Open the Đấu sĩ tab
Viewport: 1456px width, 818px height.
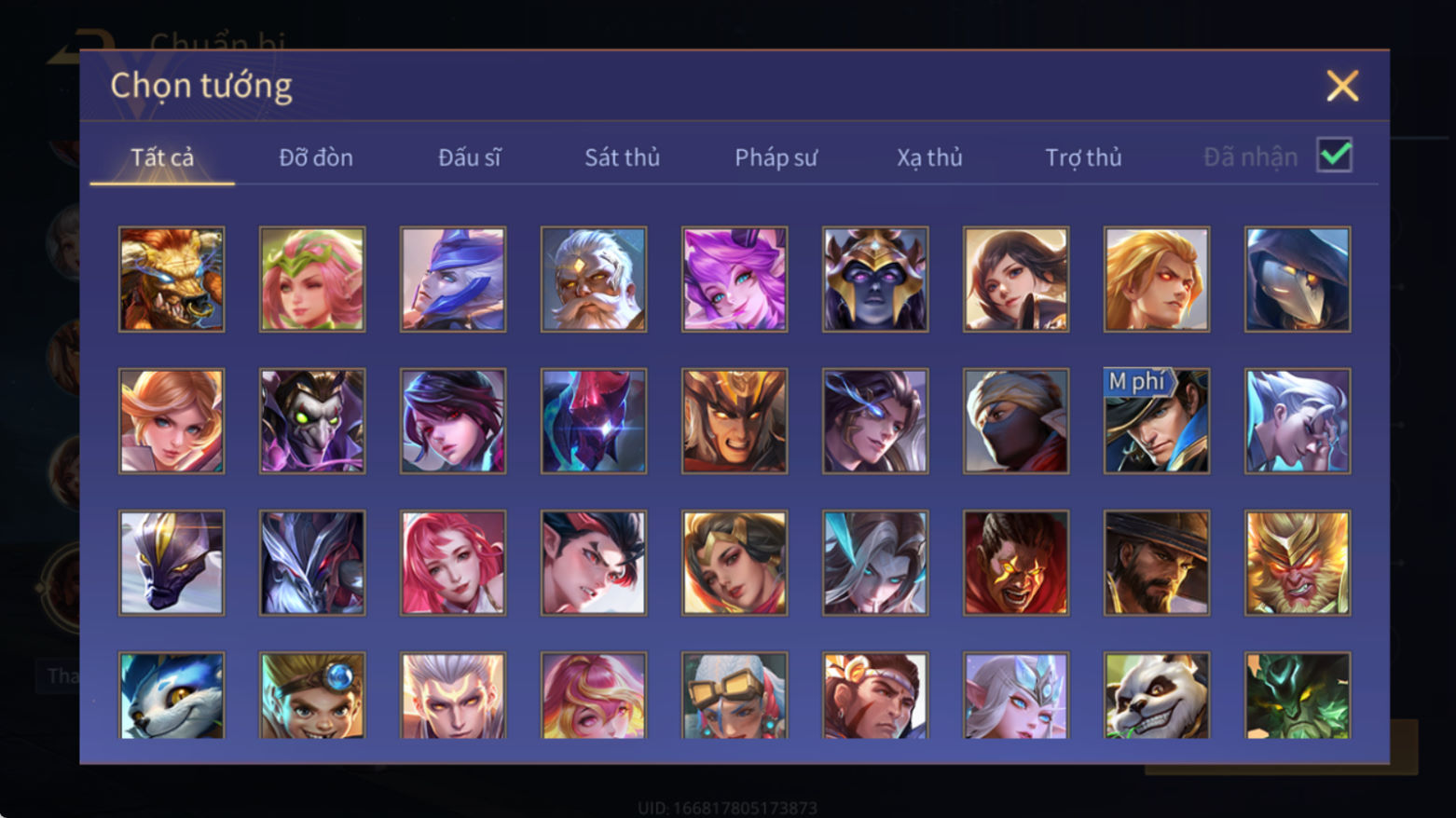coord(470,157)
